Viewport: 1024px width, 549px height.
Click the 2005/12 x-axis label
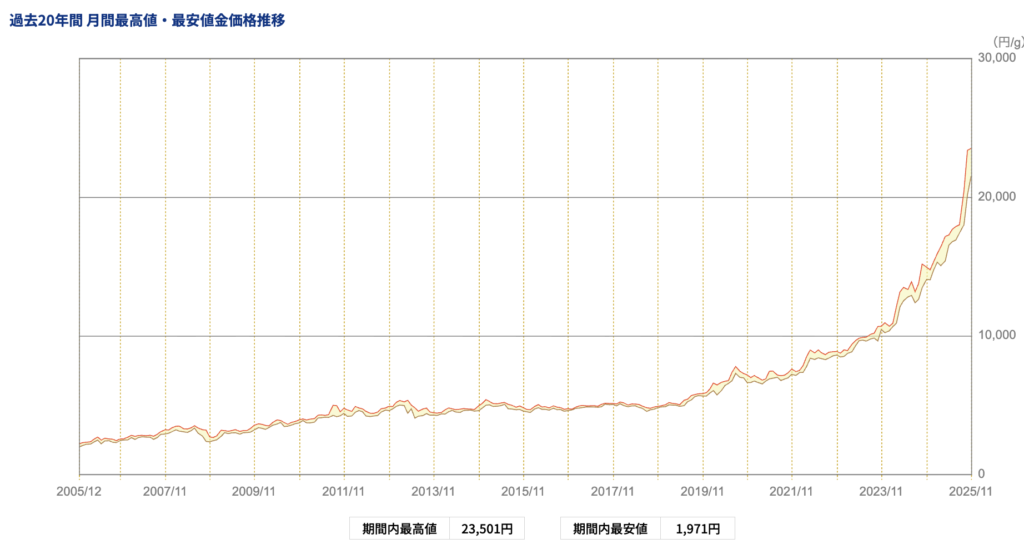coord(79,491)
